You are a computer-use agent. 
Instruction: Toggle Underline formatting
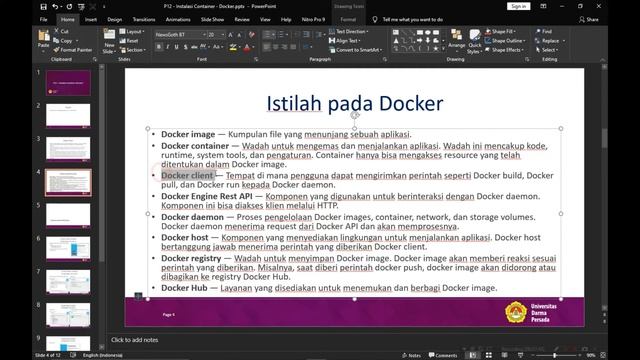(176, 47)
